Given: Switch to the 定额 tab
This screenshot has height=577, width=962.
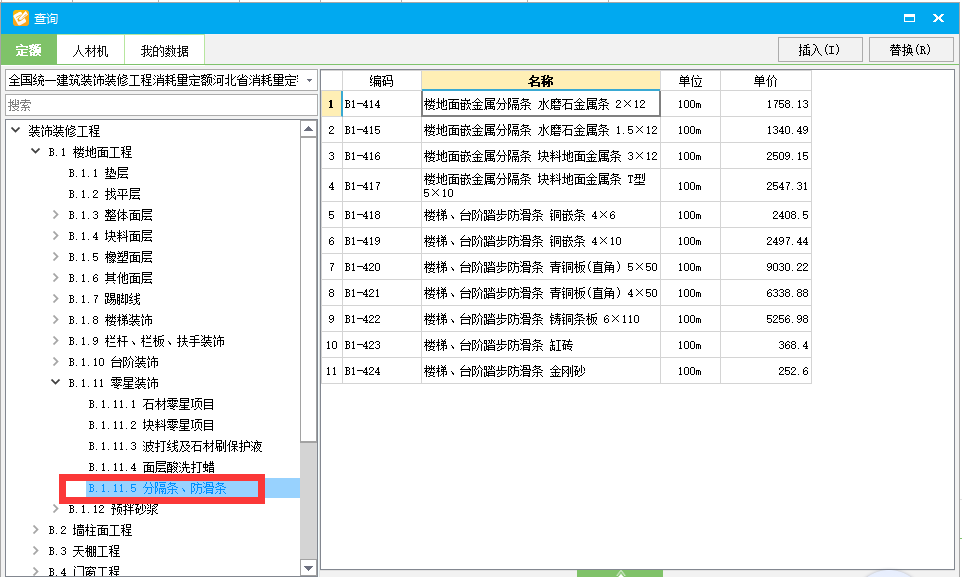Looking at the screenshot, I should click(x=28, y=50).
